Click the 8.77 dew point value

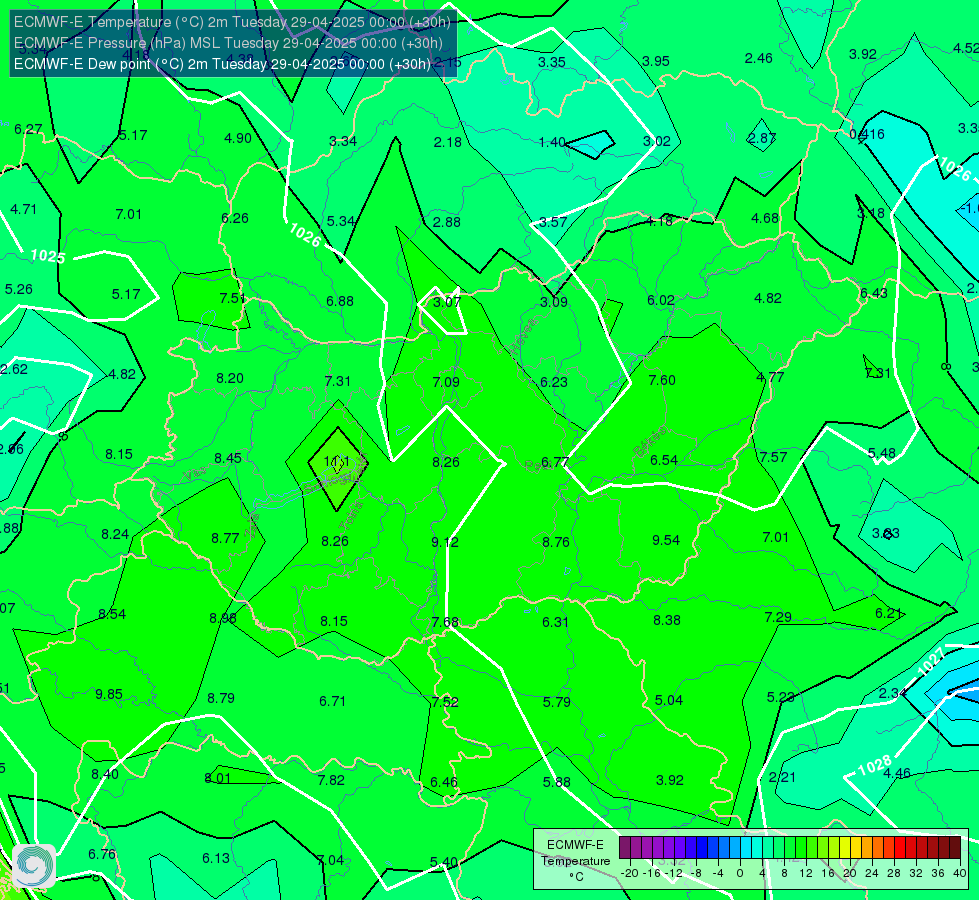pyautogui.click(x=225, y=537)
